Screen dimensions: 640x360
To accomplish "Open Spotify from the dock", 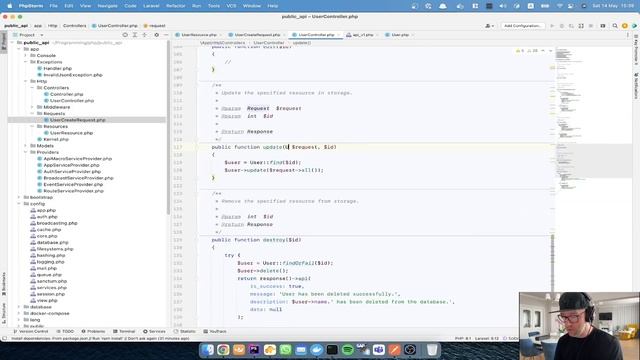I will 347,350.
